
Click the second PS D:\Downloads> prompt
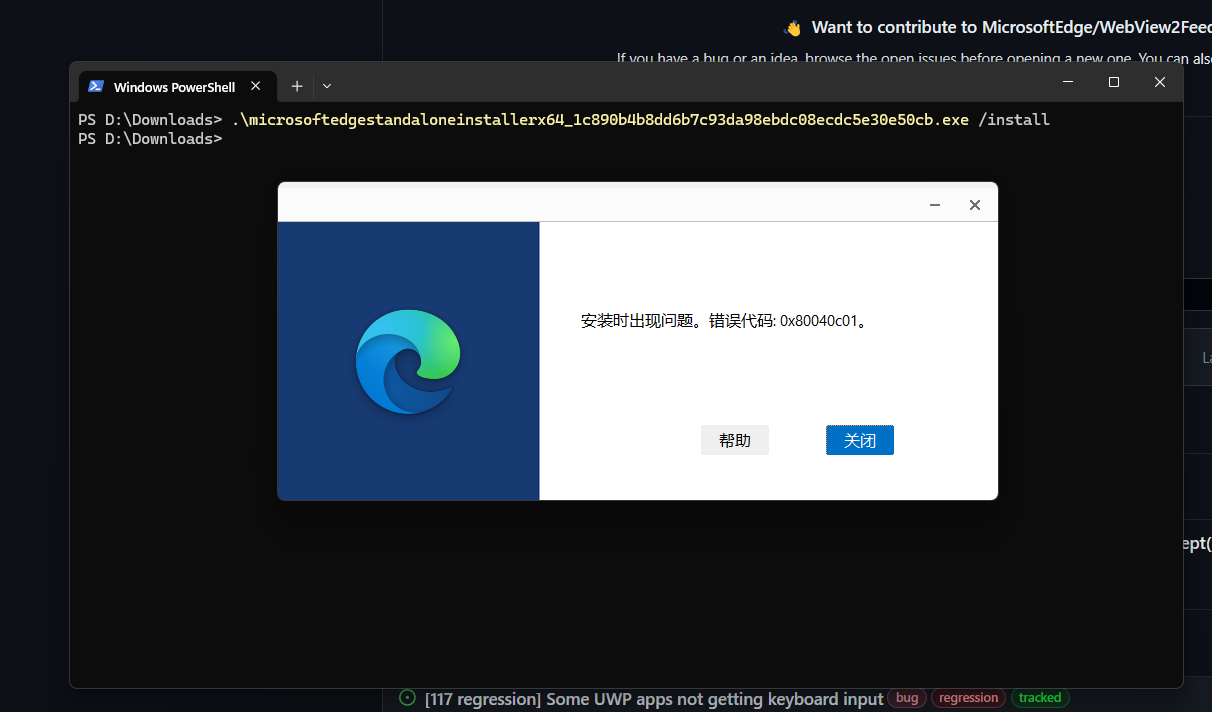pos(150,139)
